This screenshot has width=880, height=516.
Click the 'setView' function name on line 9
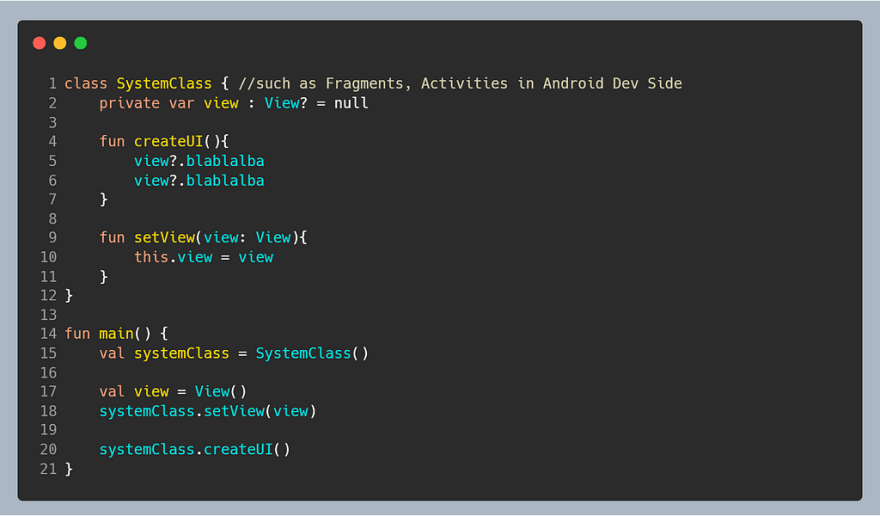tap(164, 238)
